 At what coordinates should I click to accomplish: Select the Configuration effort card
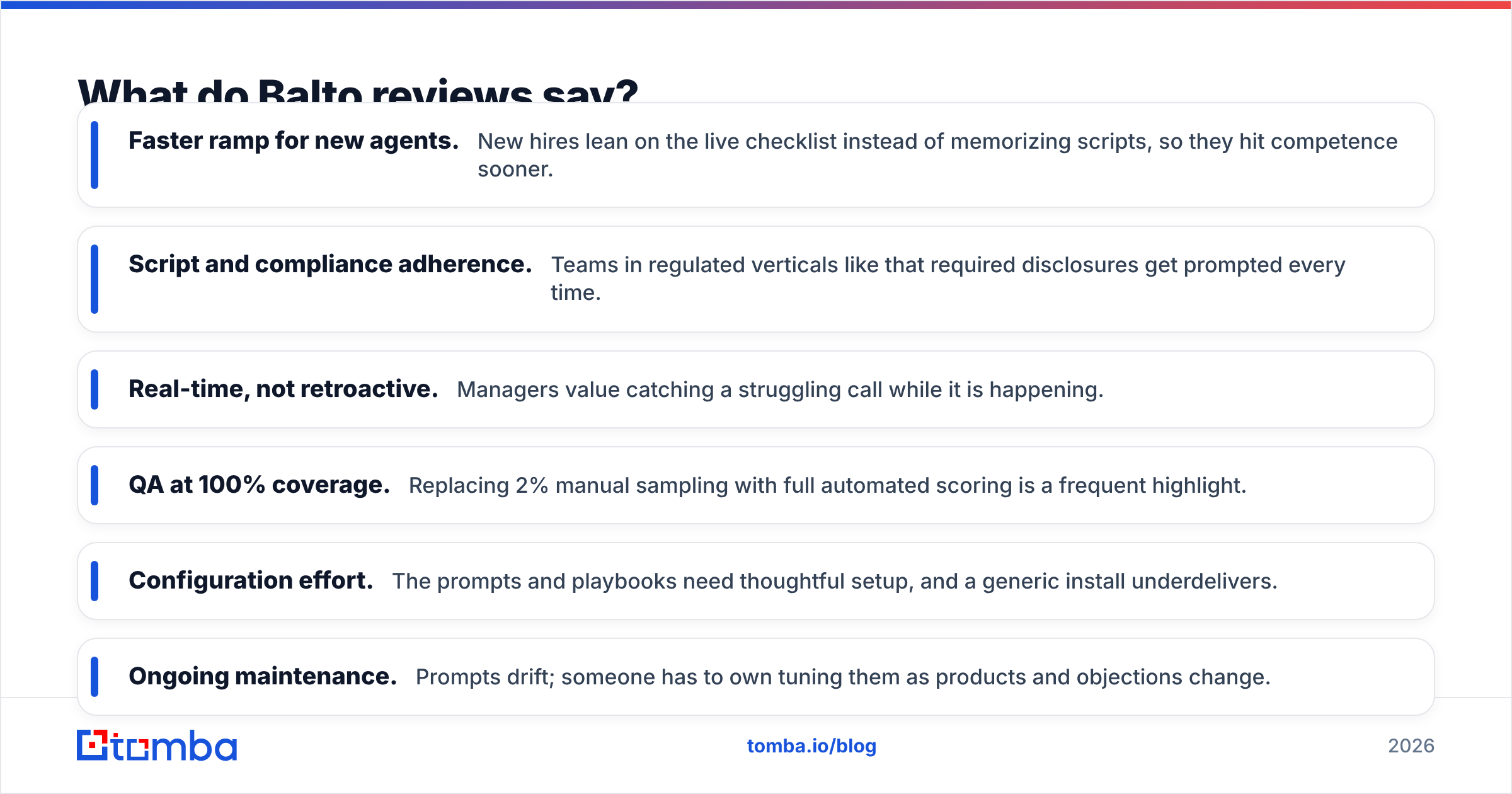(x=756, y=581)
